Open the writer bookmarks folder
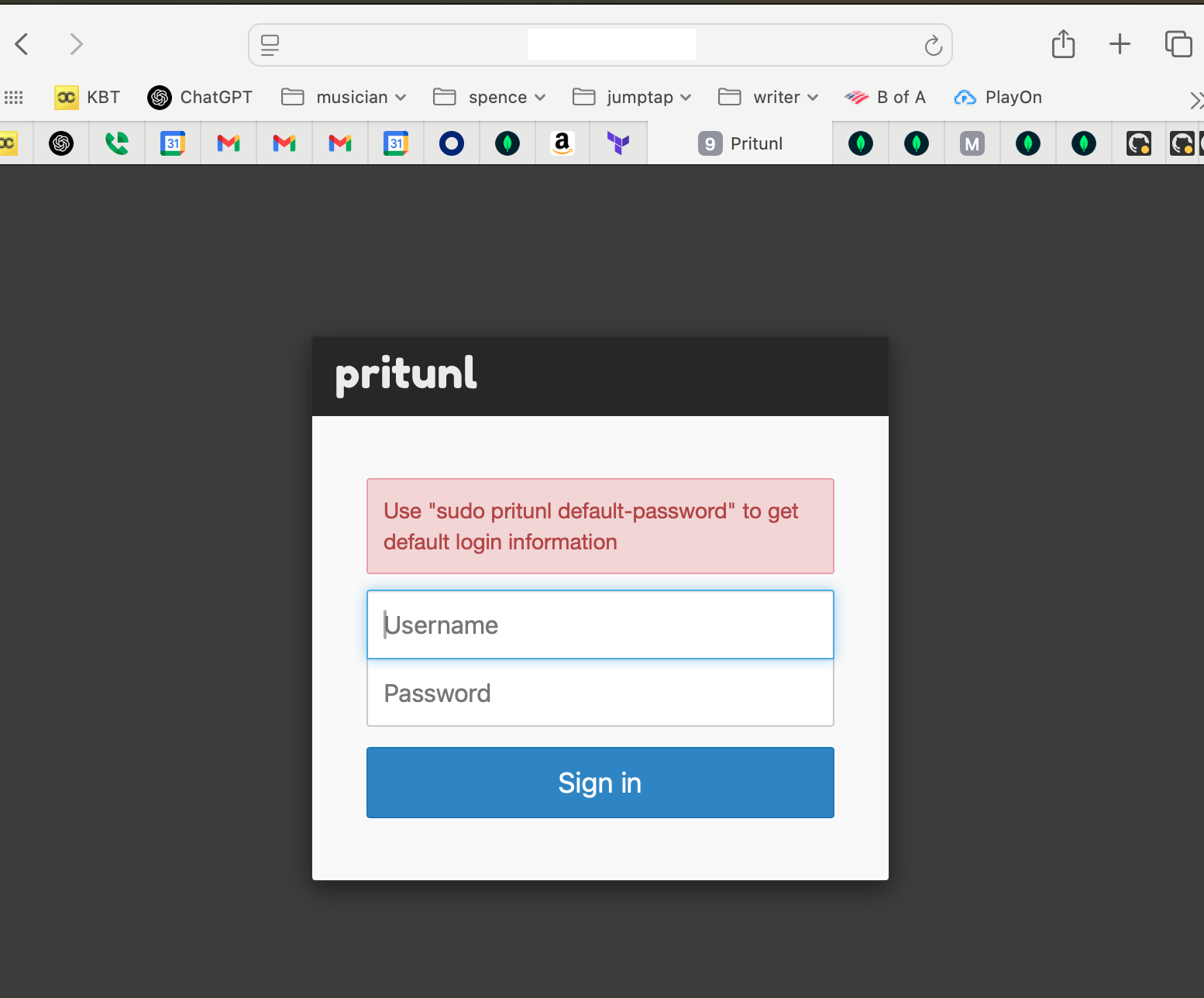This screenshot has width=1204, height=998. 769,98
